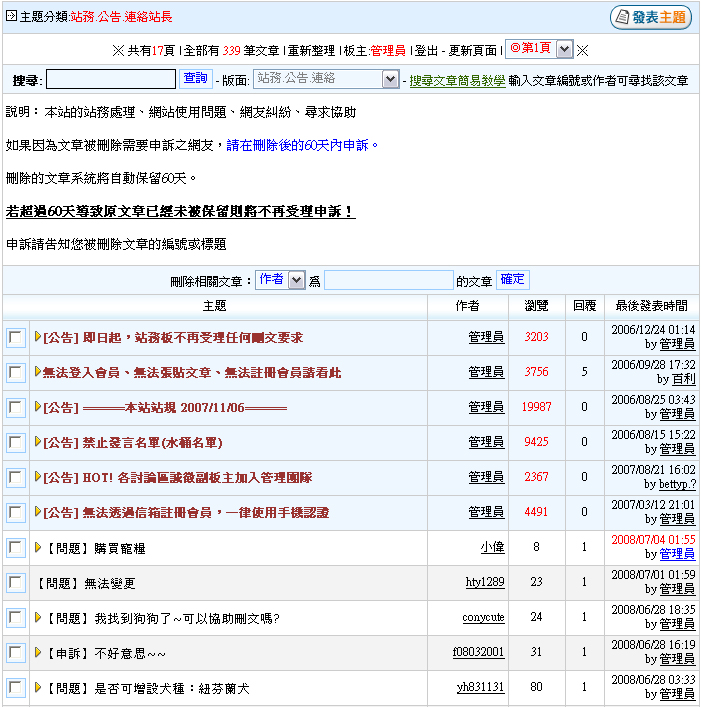Tick the checkbox for 即日起 announcement row
This screenshot has height=707, width=701.
(x=16, y=338)
